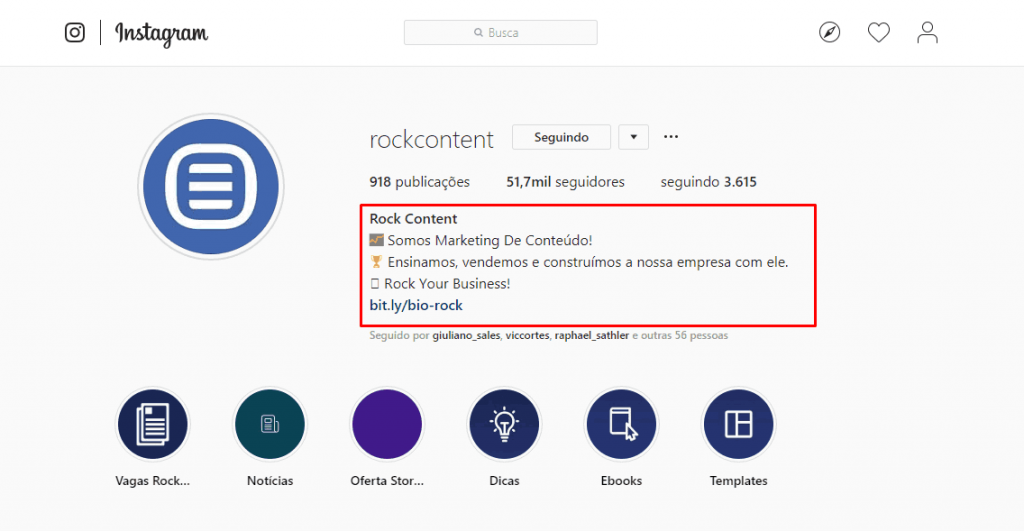Open the Vagas Rock... story highlight
This screenshot has width=1024, height=531.
pyautogui.click(x=153, y=424)
